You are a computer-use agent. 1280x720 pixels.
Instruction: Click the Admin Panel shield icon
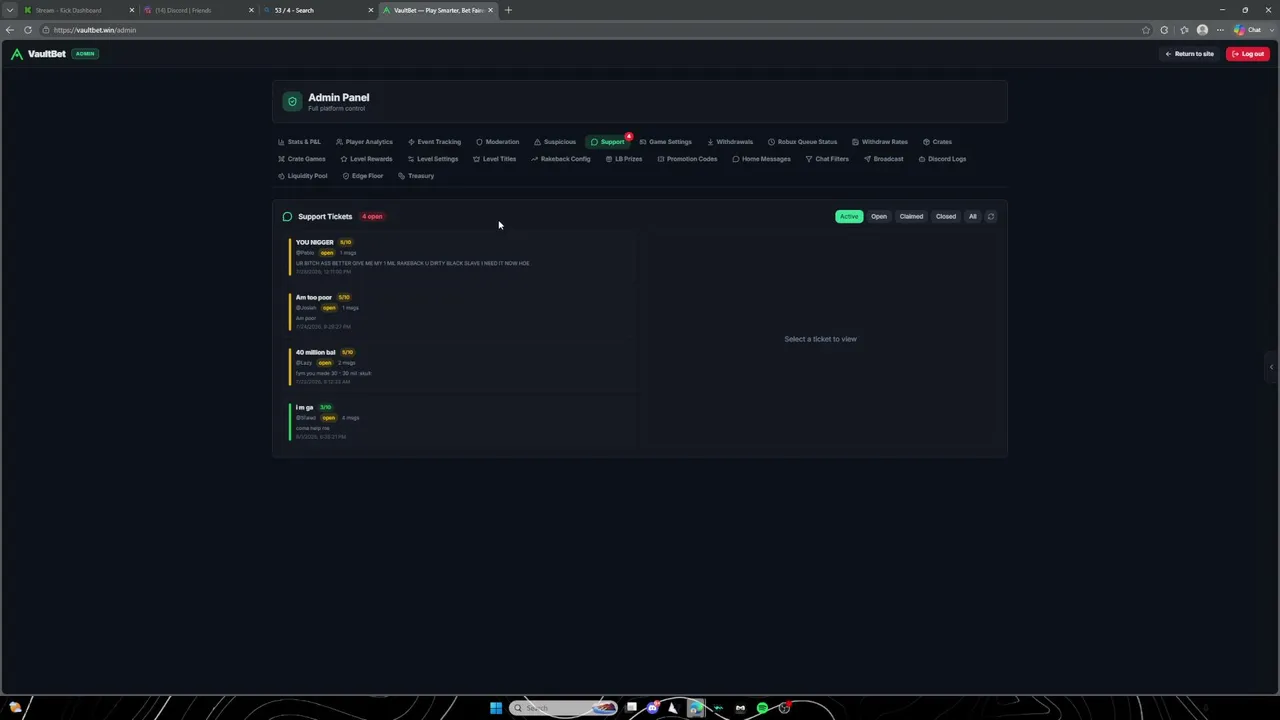click(x=292, y=101)
